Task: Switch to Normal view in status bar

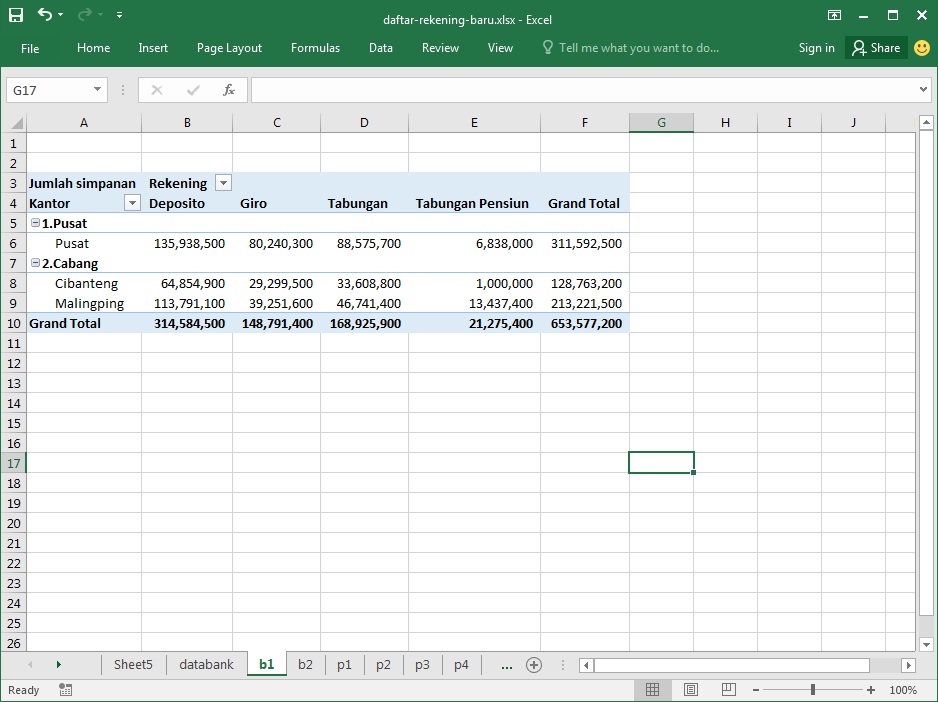Action: click(x=653, y=690)
